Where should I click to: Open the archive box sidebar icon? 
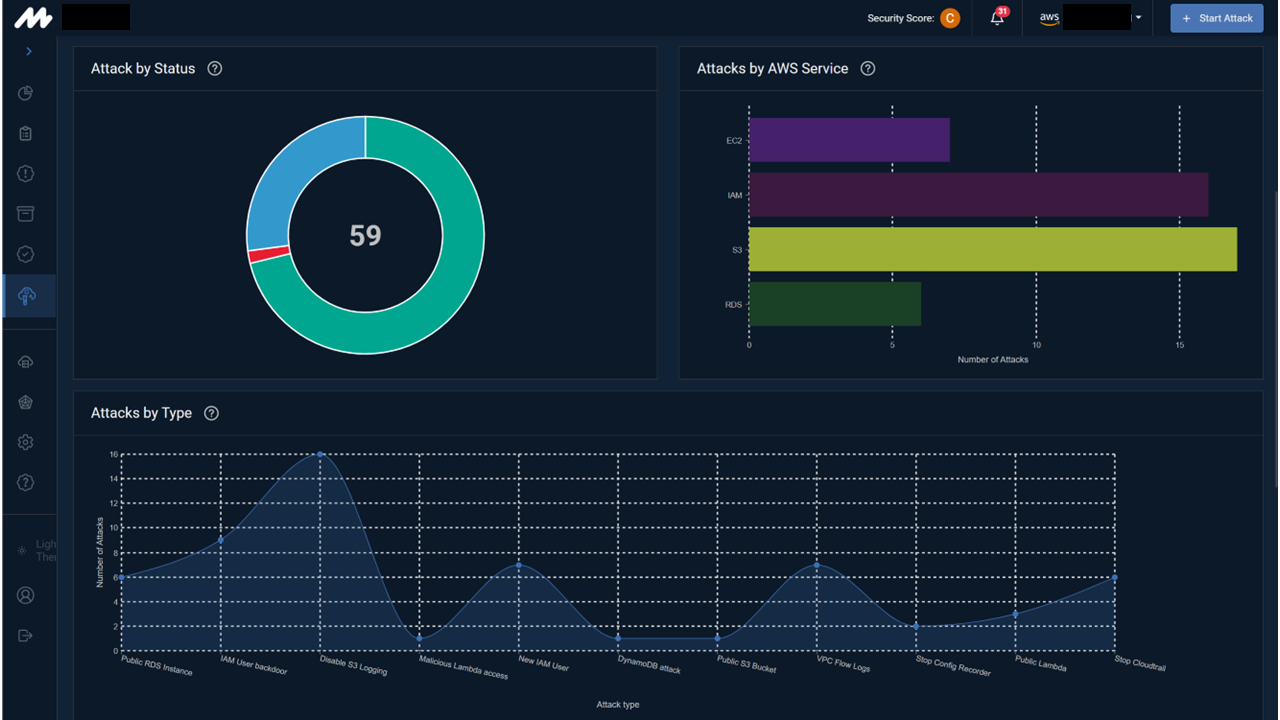(x=26, y=214)
